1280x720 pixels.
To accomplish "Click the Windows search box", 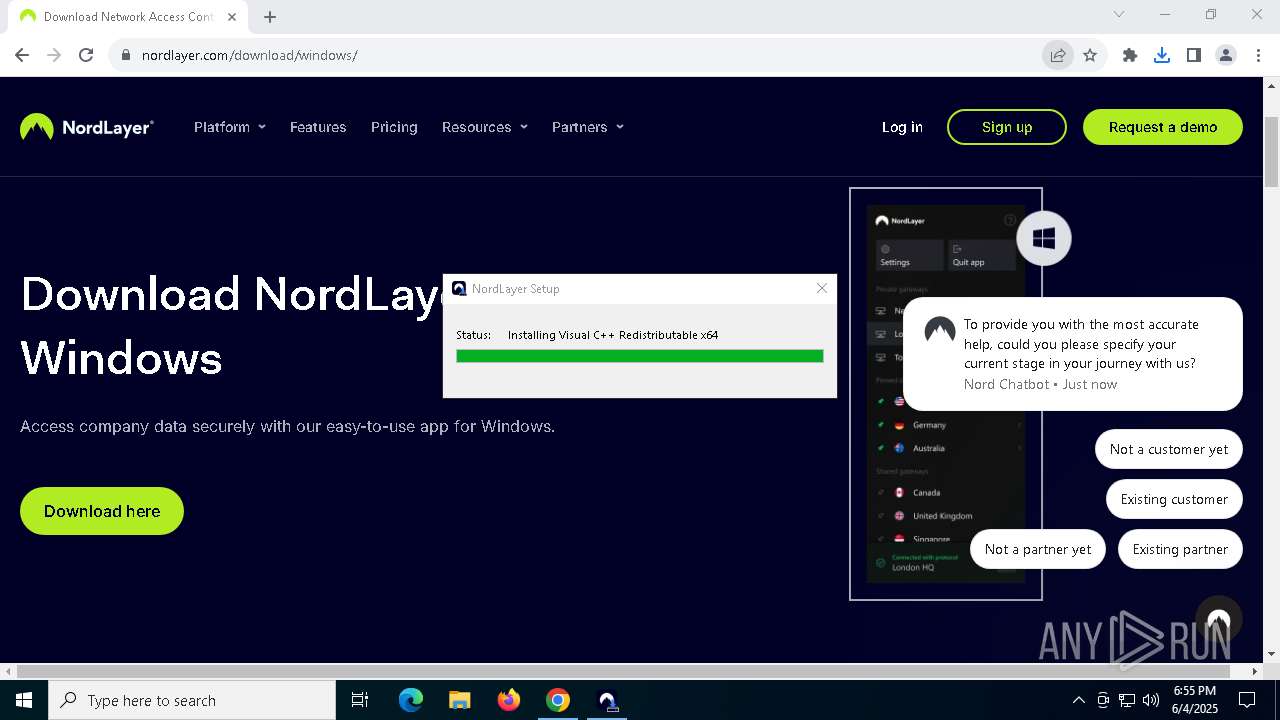I will 192,700.
